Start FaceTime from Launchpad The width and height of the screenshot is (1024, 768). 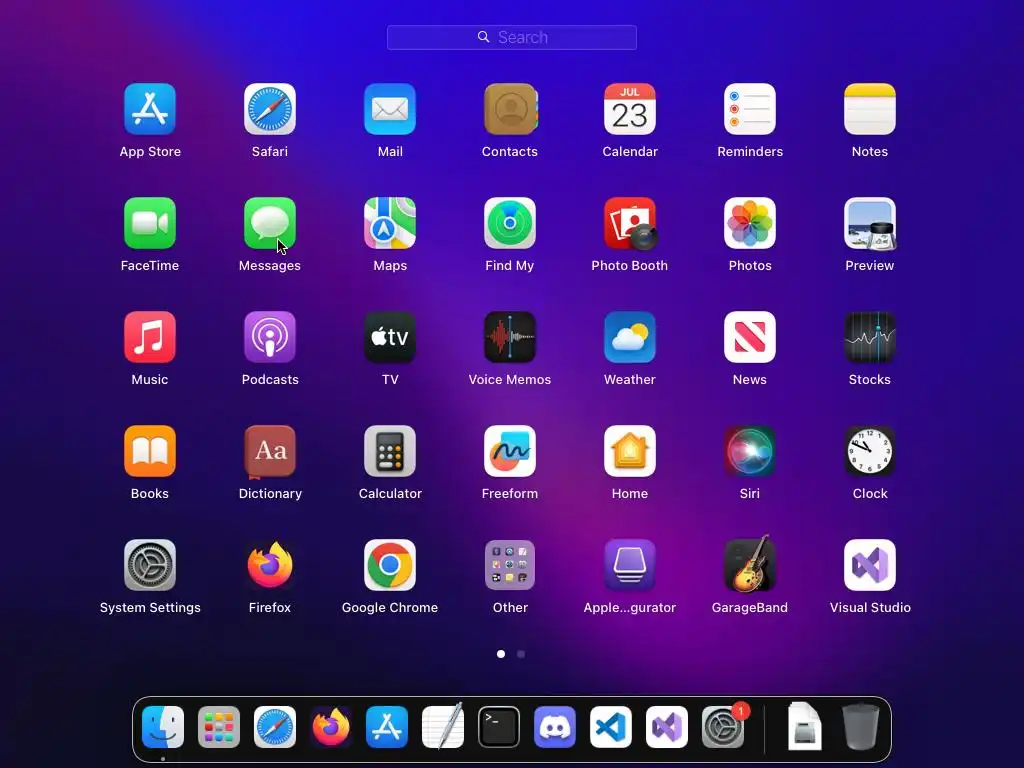point(150,223)
